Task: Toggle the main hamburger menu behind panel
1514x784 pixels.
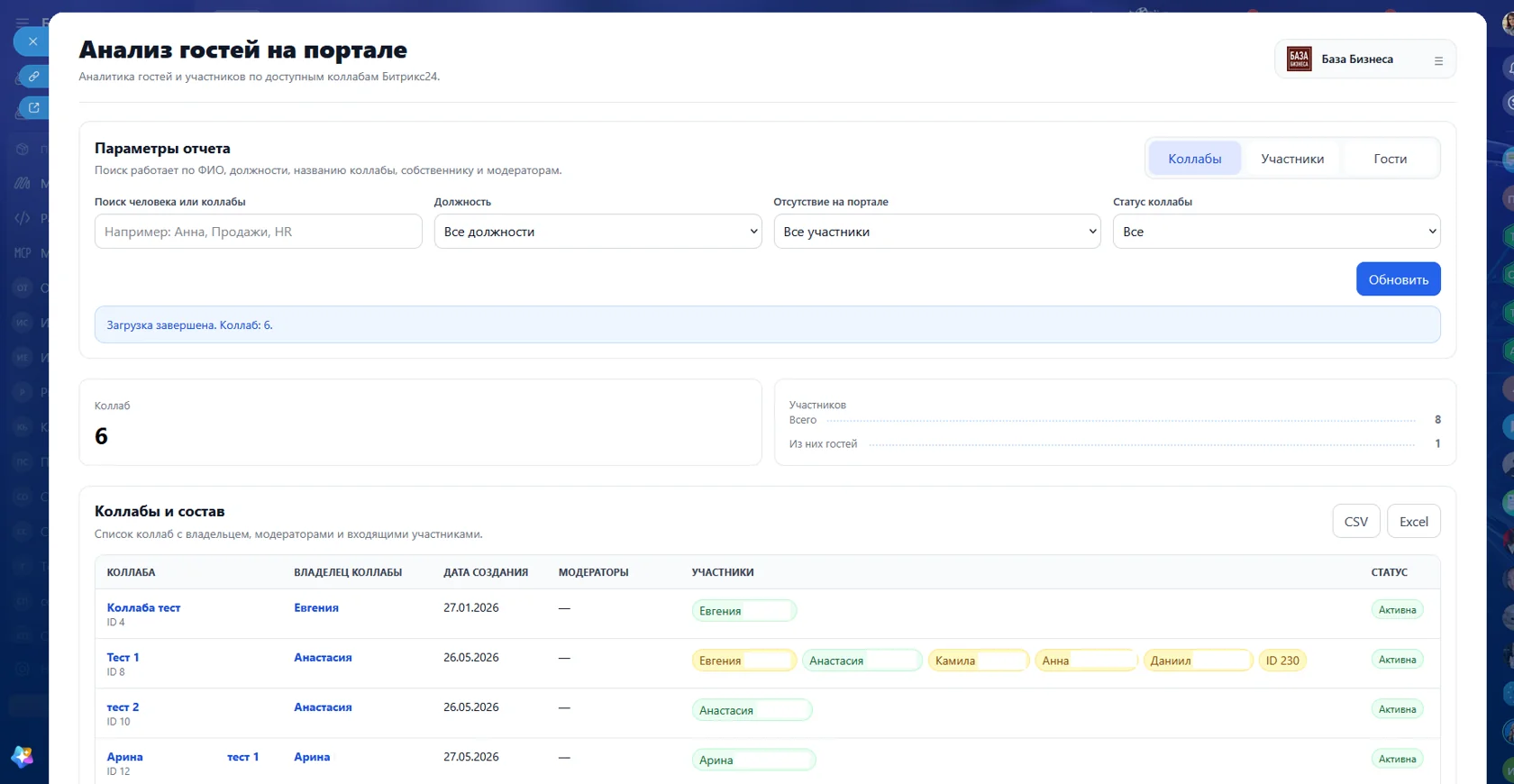Action: pos(23,22)
